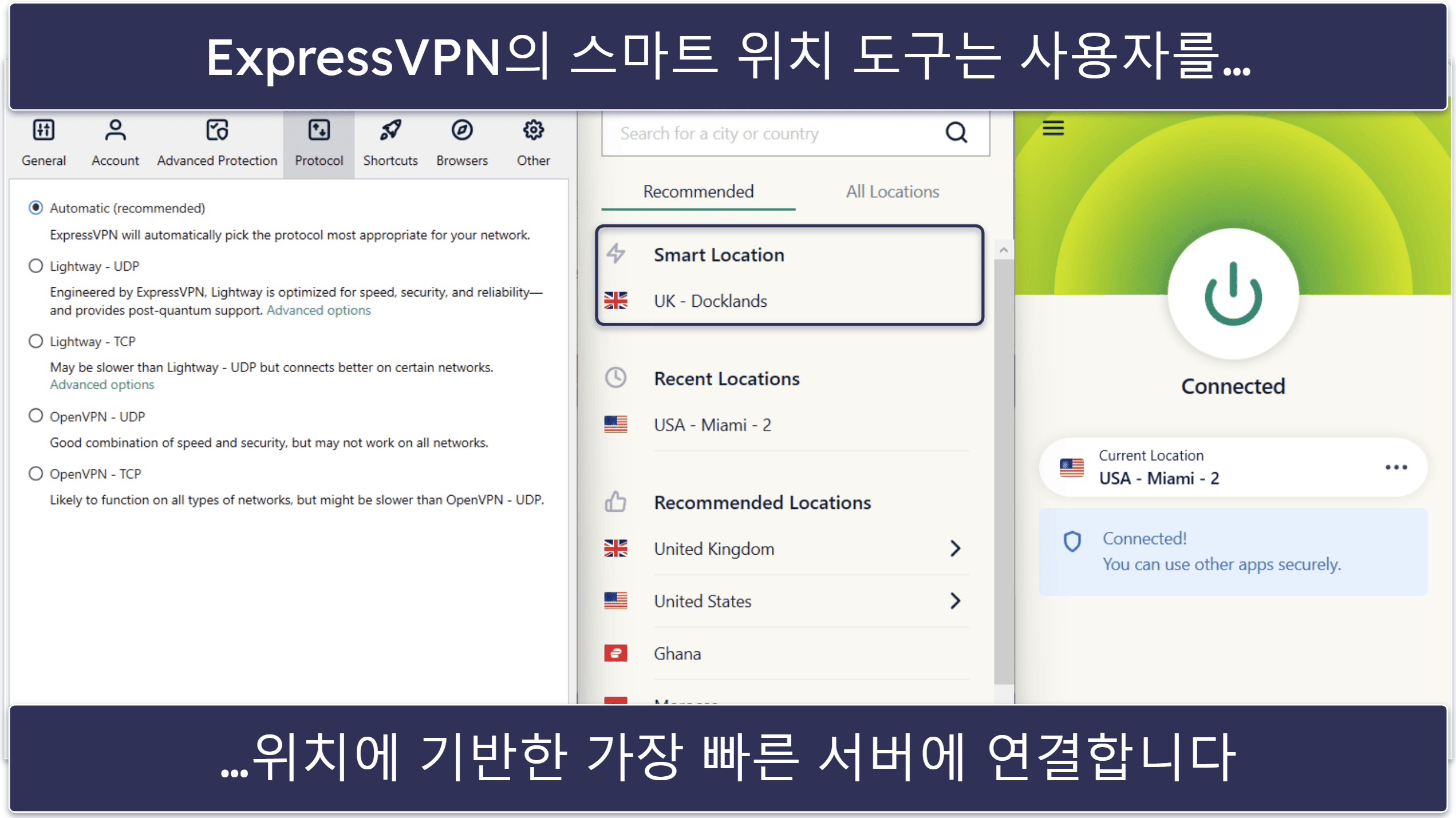Screen dimensions: 1456x818
Task: Click the Ghana flag icon
Action: pyautogui.click(x=615, y=653)
